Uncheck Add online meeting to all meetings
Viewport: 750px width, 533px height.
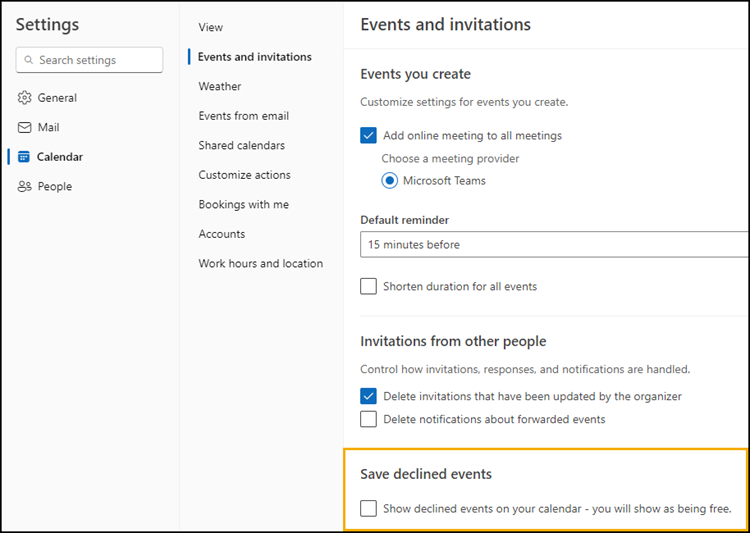coord(368,135)
